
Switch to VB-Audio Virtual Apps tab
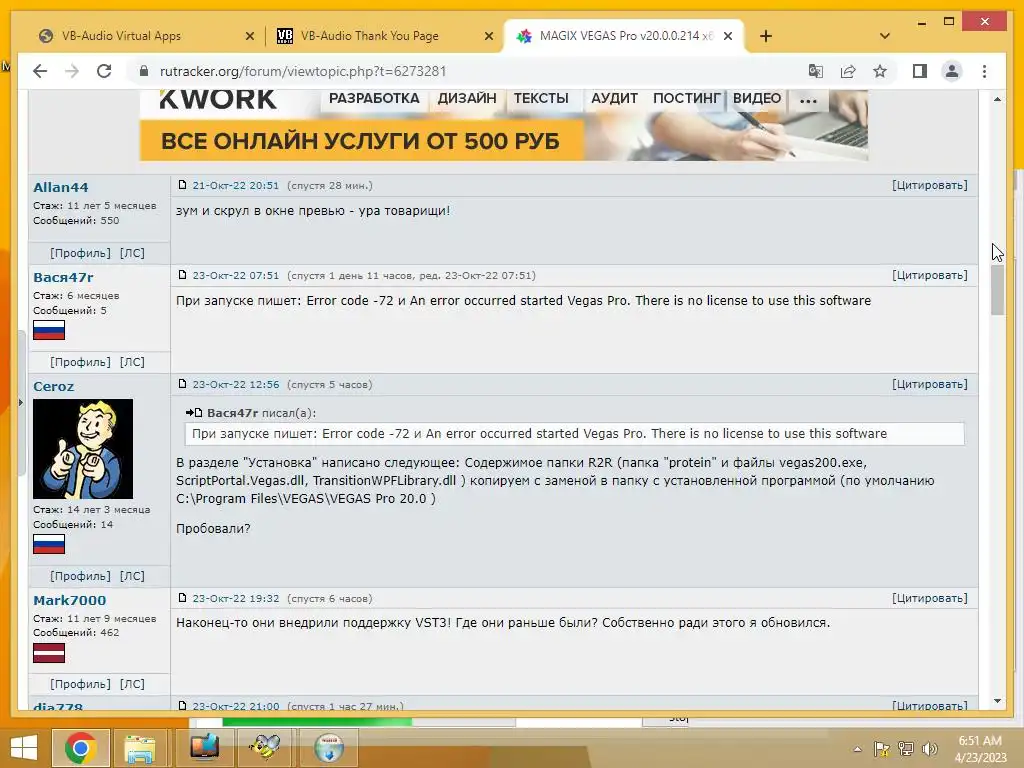tap(121, 36)
